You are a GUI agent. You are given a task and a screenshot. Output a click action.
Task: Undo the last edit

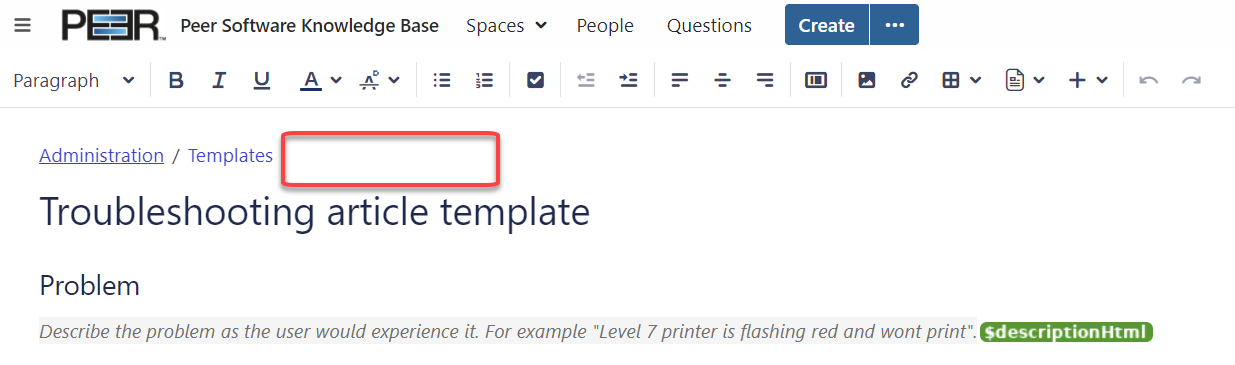(x=1149, y=80)
